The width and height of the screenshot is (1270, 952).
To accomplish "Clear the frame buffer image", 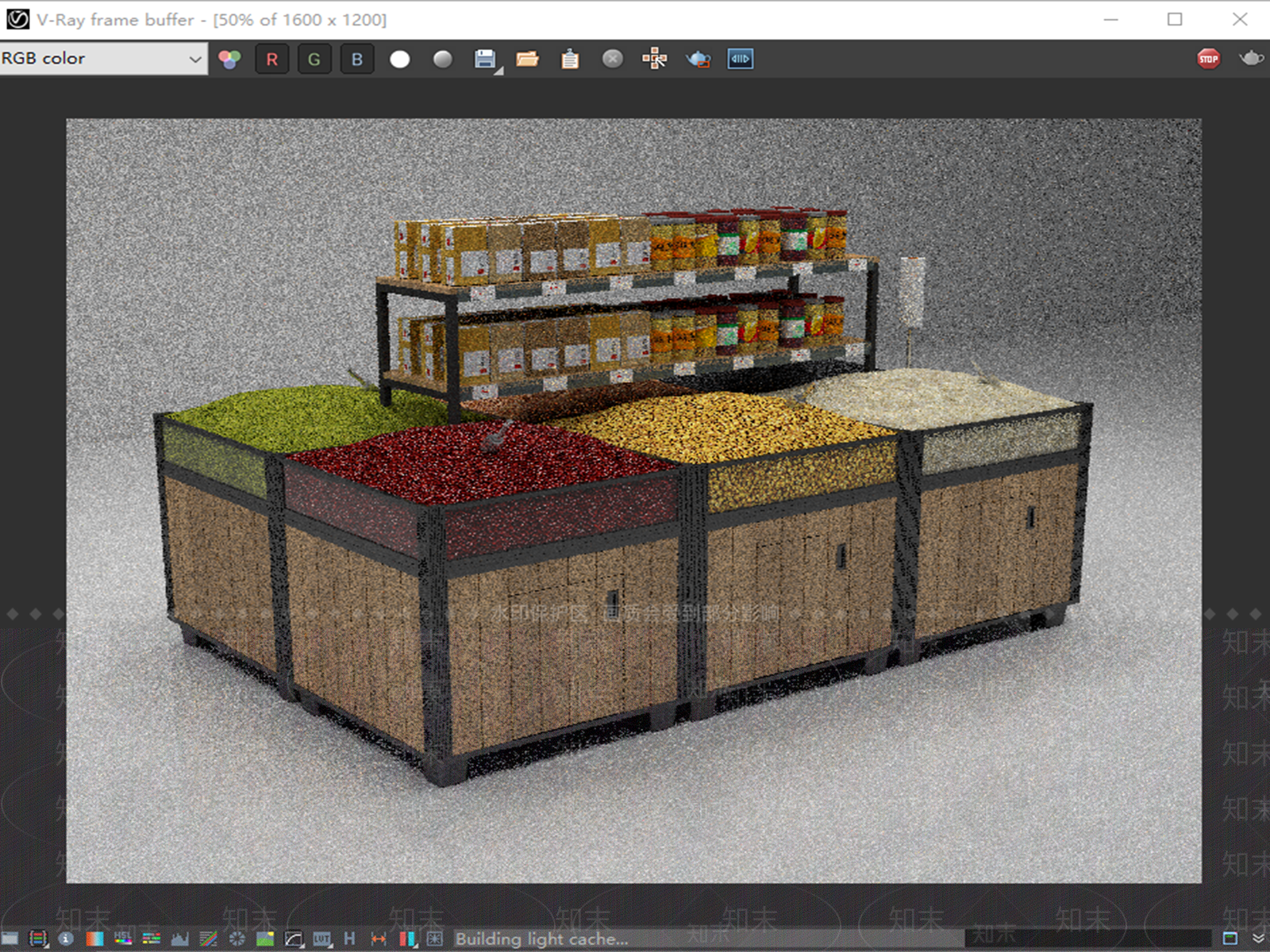I will click(x=613, y=59).
